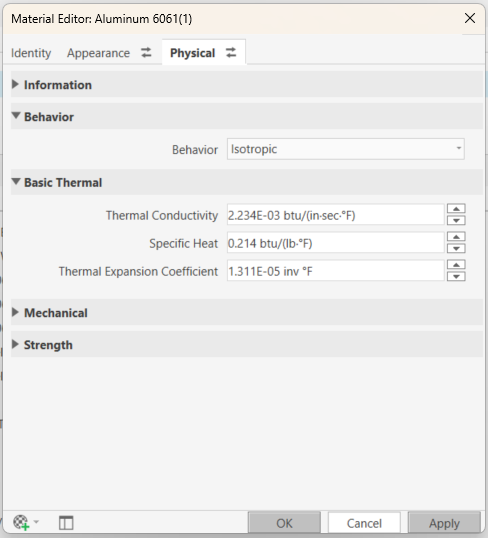The image size is (488, 538).
Task: Decrease Thermal Expansion Coefficient with down arrow
Action: click(456, 276)
